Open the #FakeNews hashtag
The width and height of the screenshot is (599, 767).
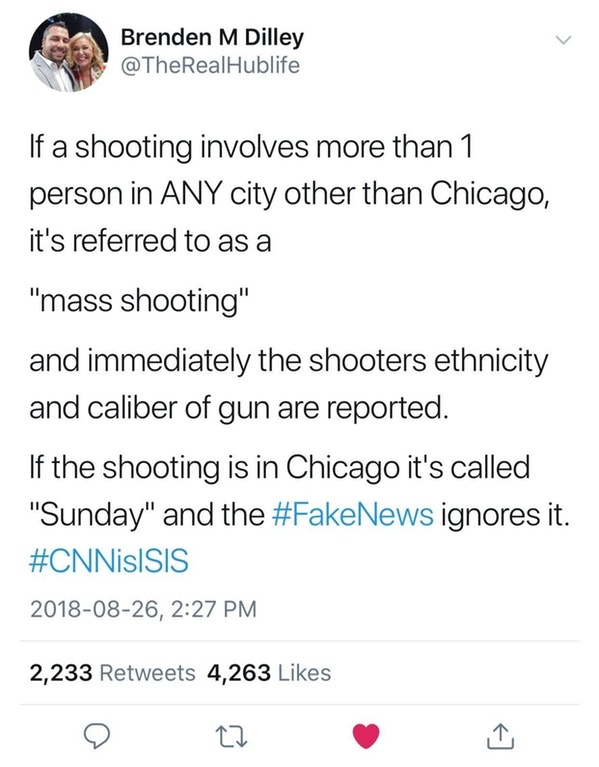[x=352, y=515]
